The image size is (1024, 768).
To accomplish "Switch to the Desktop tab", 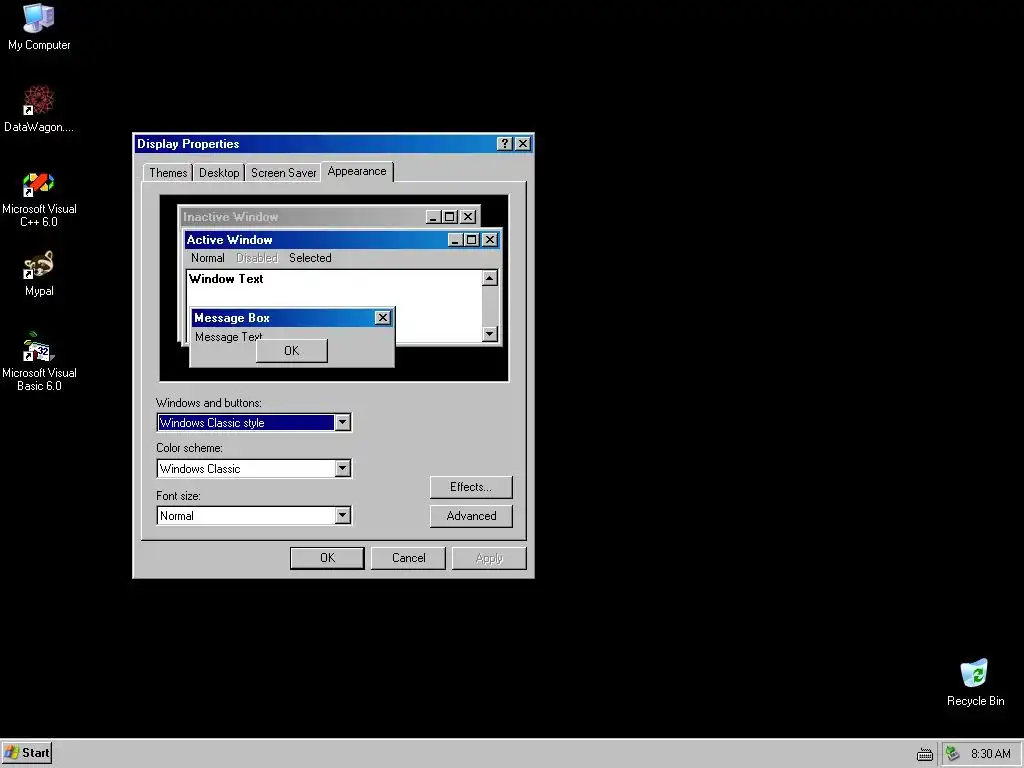I will click(x=219, y=172).
